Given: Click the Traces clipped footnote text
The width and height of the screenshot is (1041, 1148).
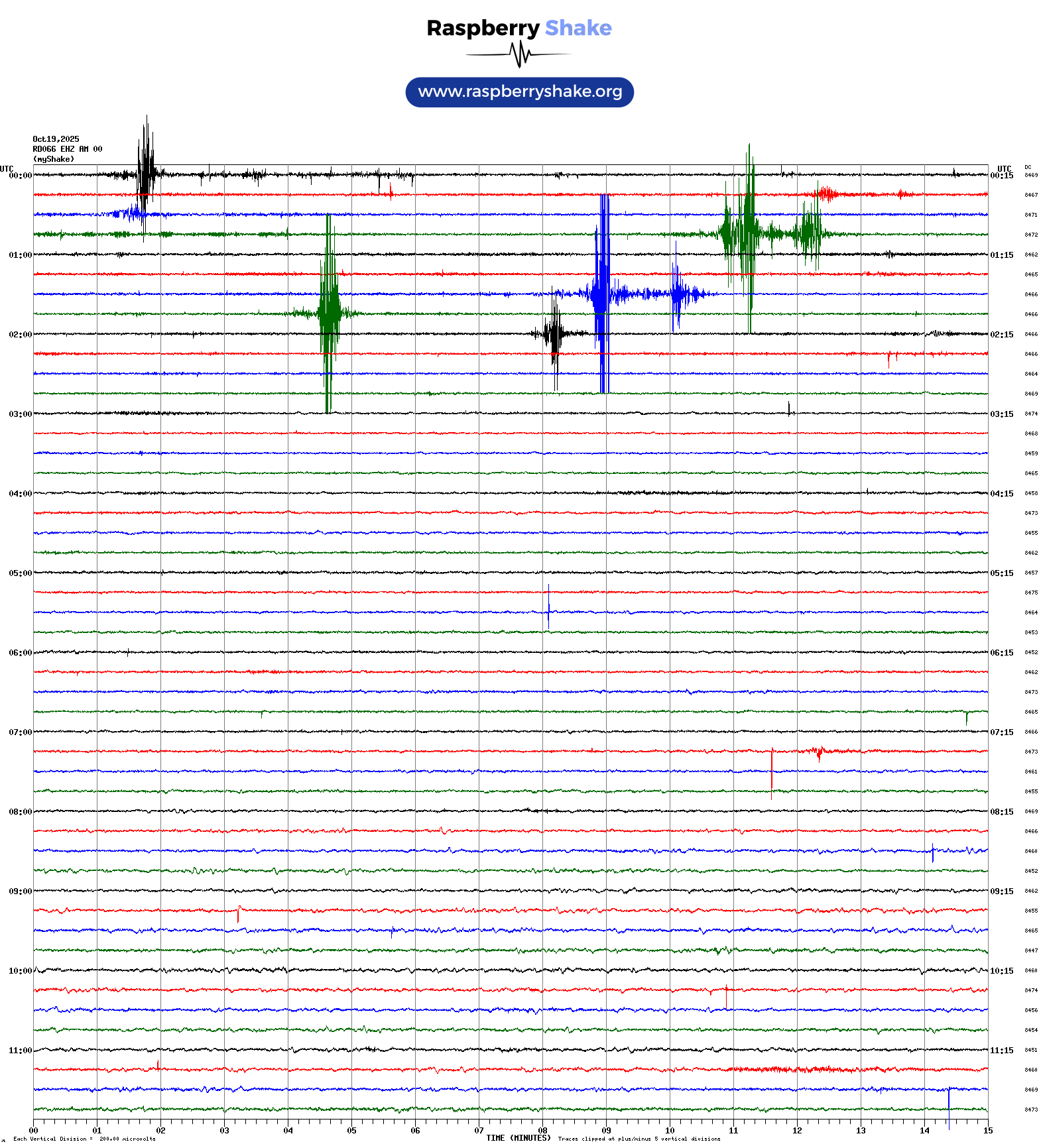Looking at the screenshot, I should (639, 1139).
